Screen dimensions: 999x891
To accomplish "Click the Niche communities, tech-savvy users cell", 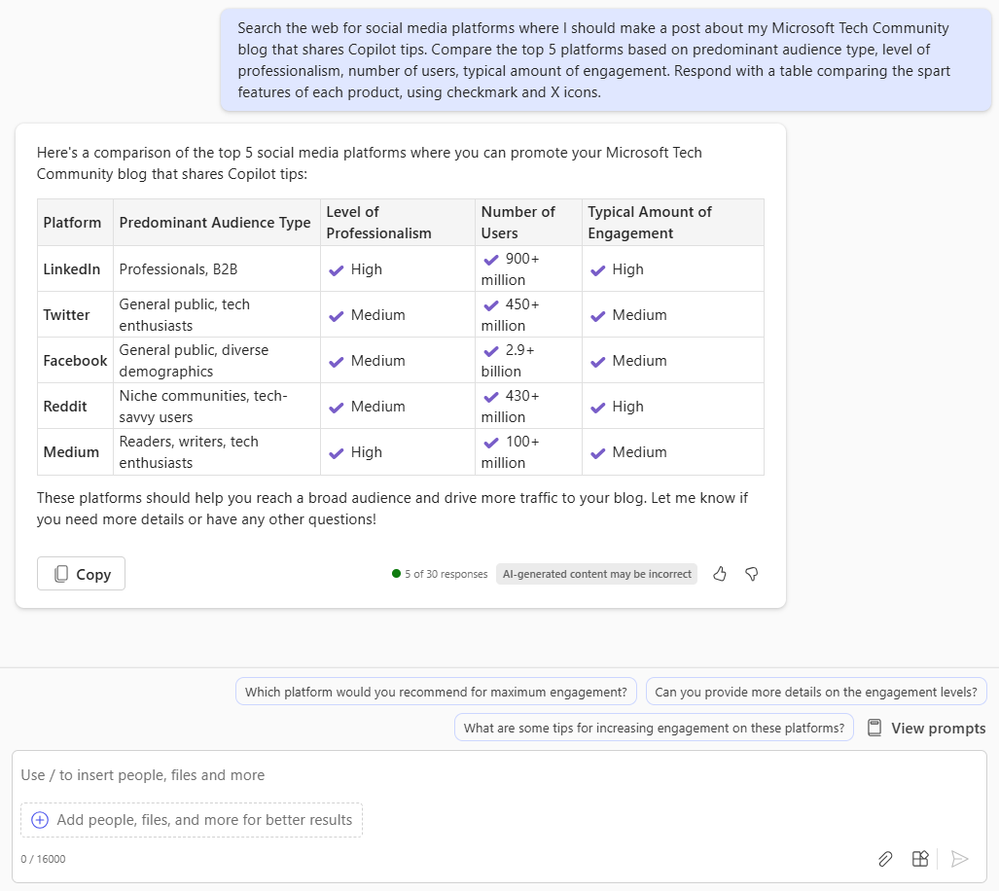I will click(217, 406).
